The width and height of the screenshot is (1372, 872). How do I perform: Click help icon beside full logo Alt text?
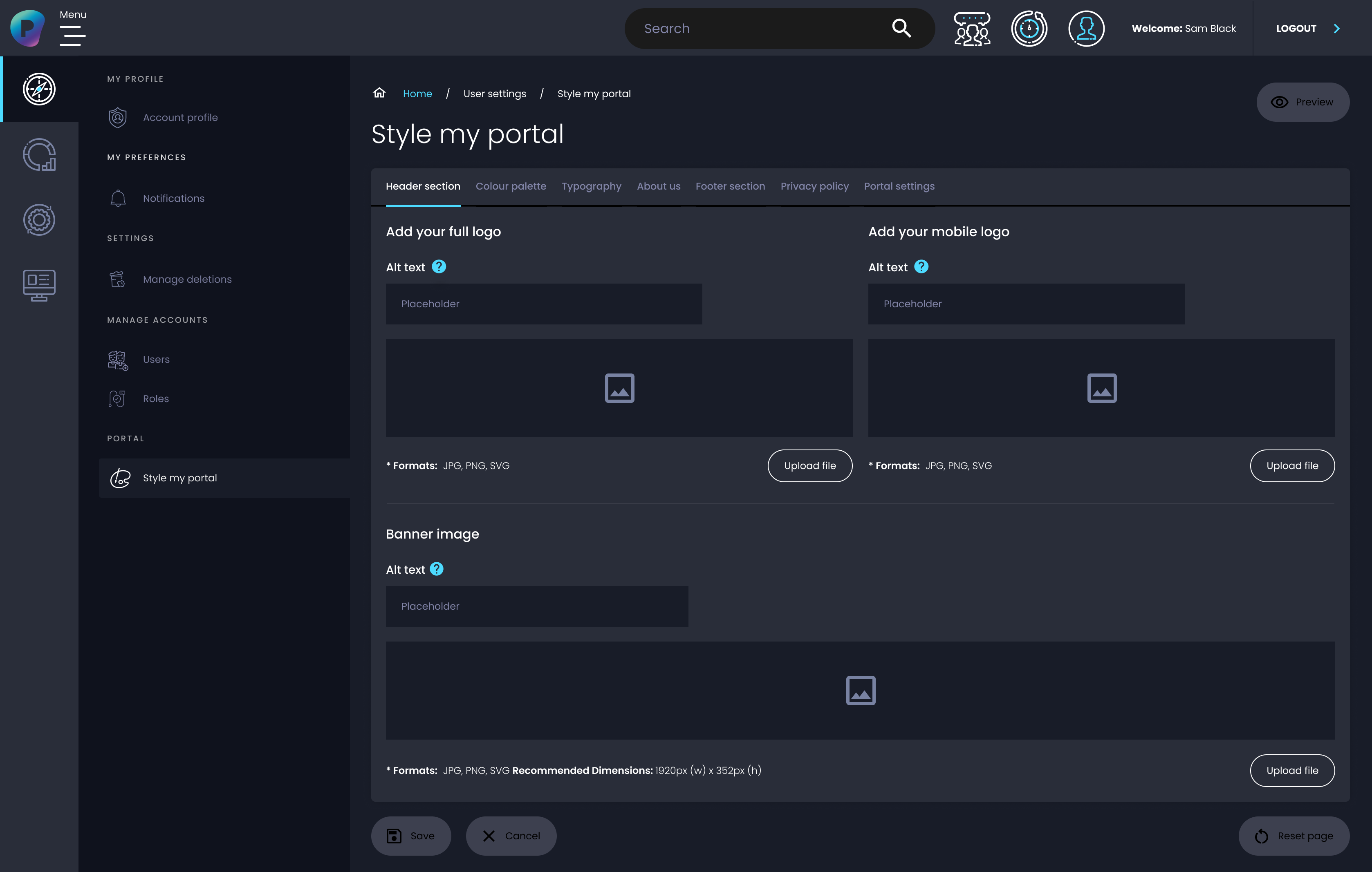click(x=439, y=266)
